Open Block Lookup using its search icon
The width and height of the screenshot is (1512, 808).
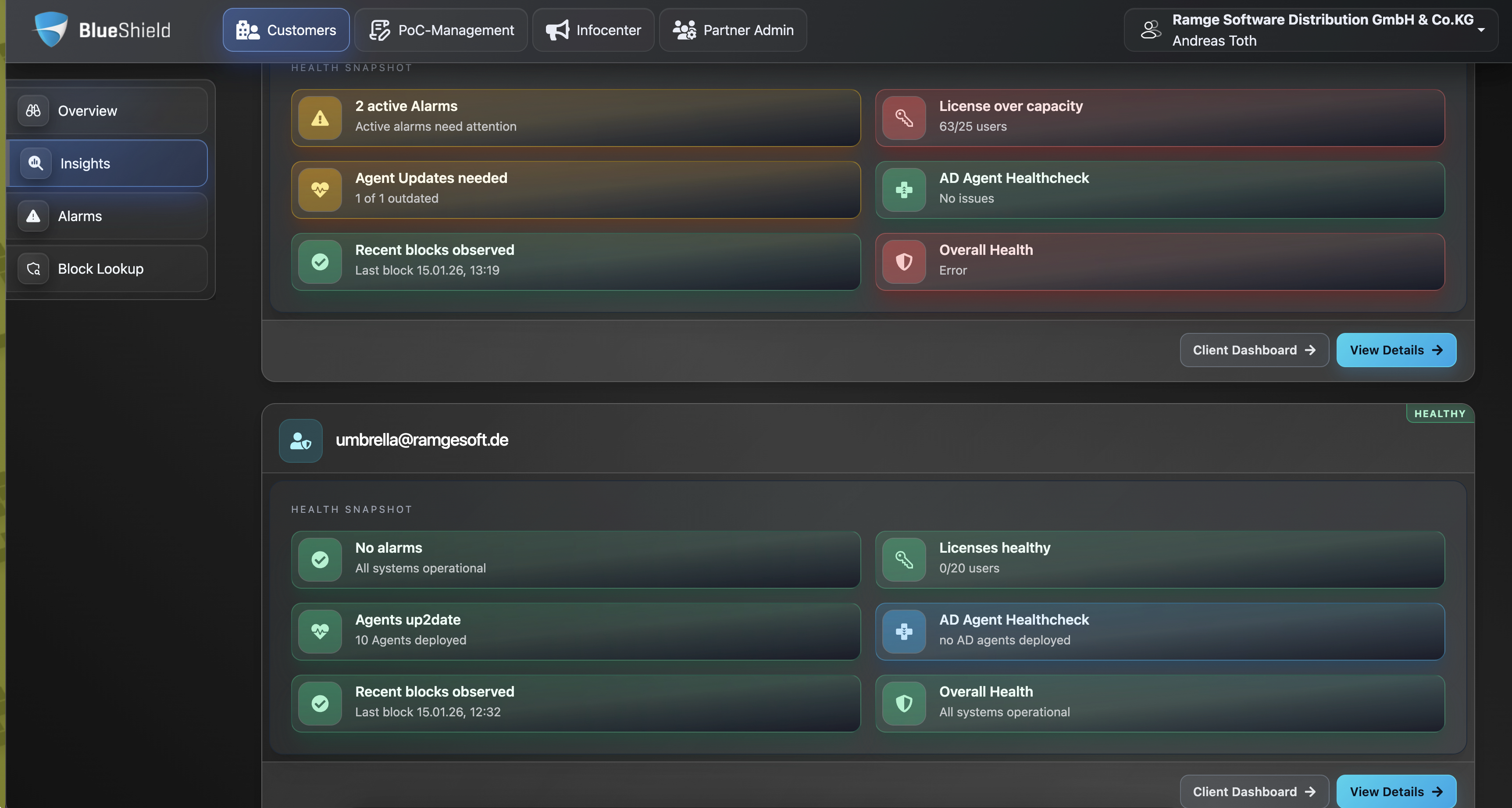pyautogui.click(x=33, y=268)
